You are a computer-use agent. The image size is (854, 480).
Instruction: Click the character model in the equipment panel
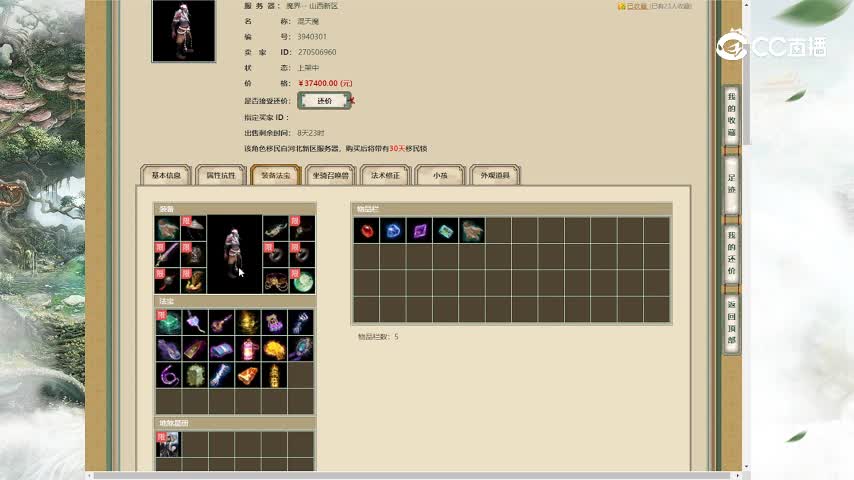(235, 254)
